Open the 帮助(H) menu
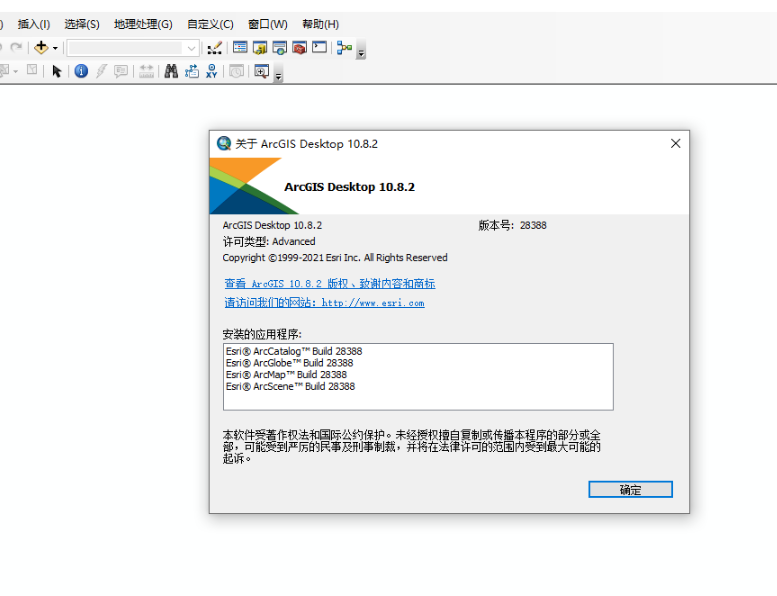This screenshot has width=777, height=596. point(321,24)
